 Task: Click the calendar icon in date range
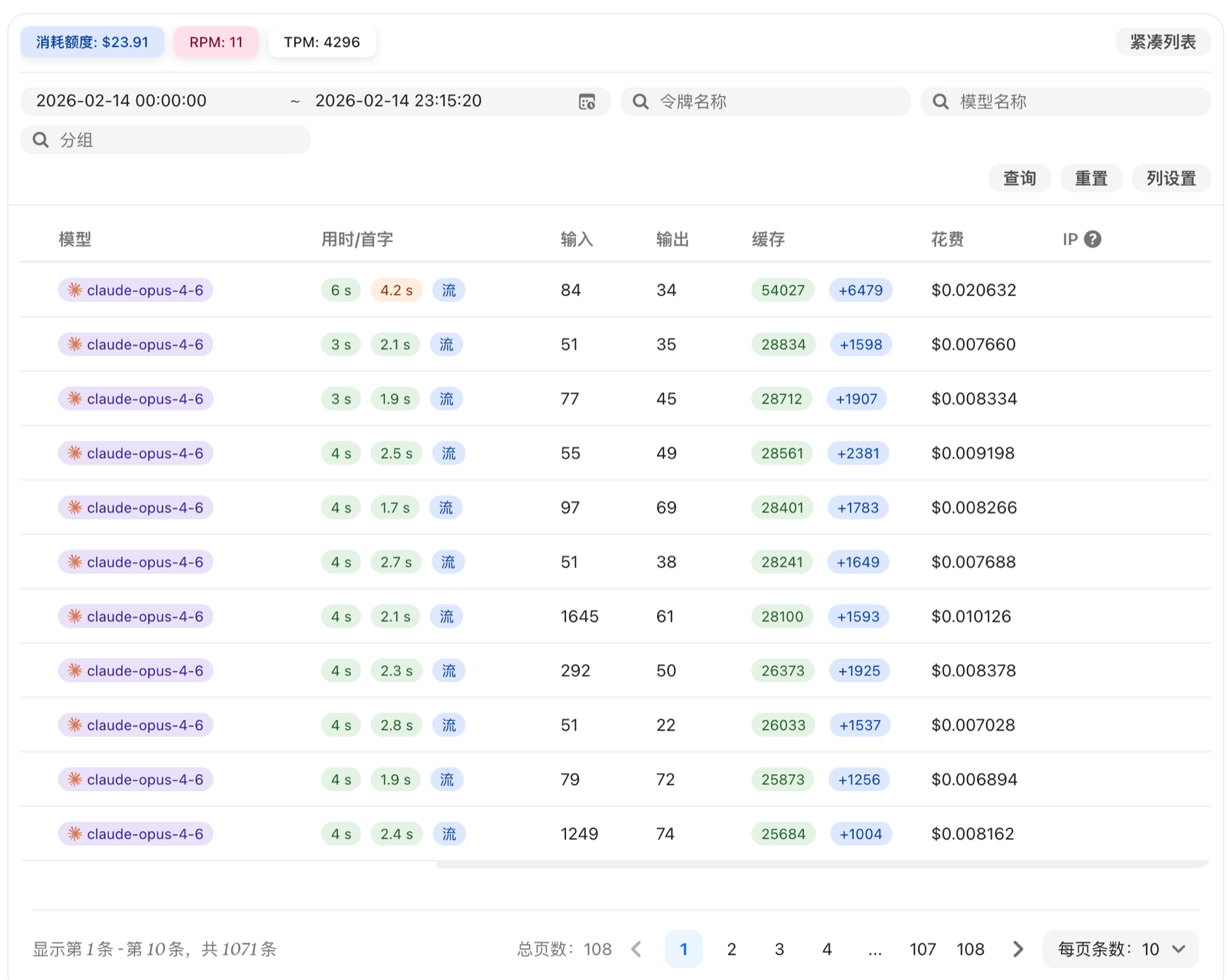point(586,102)
